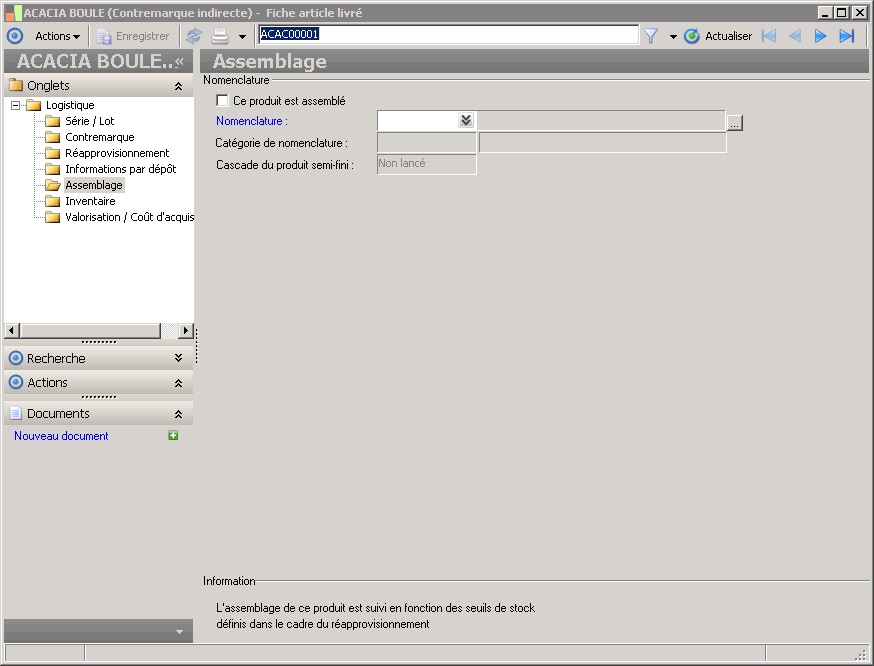The height and width of the screenshot is (666, 874).
Task: Open the bottom sidebar dropdown arrow
Action: click(179, 632)
